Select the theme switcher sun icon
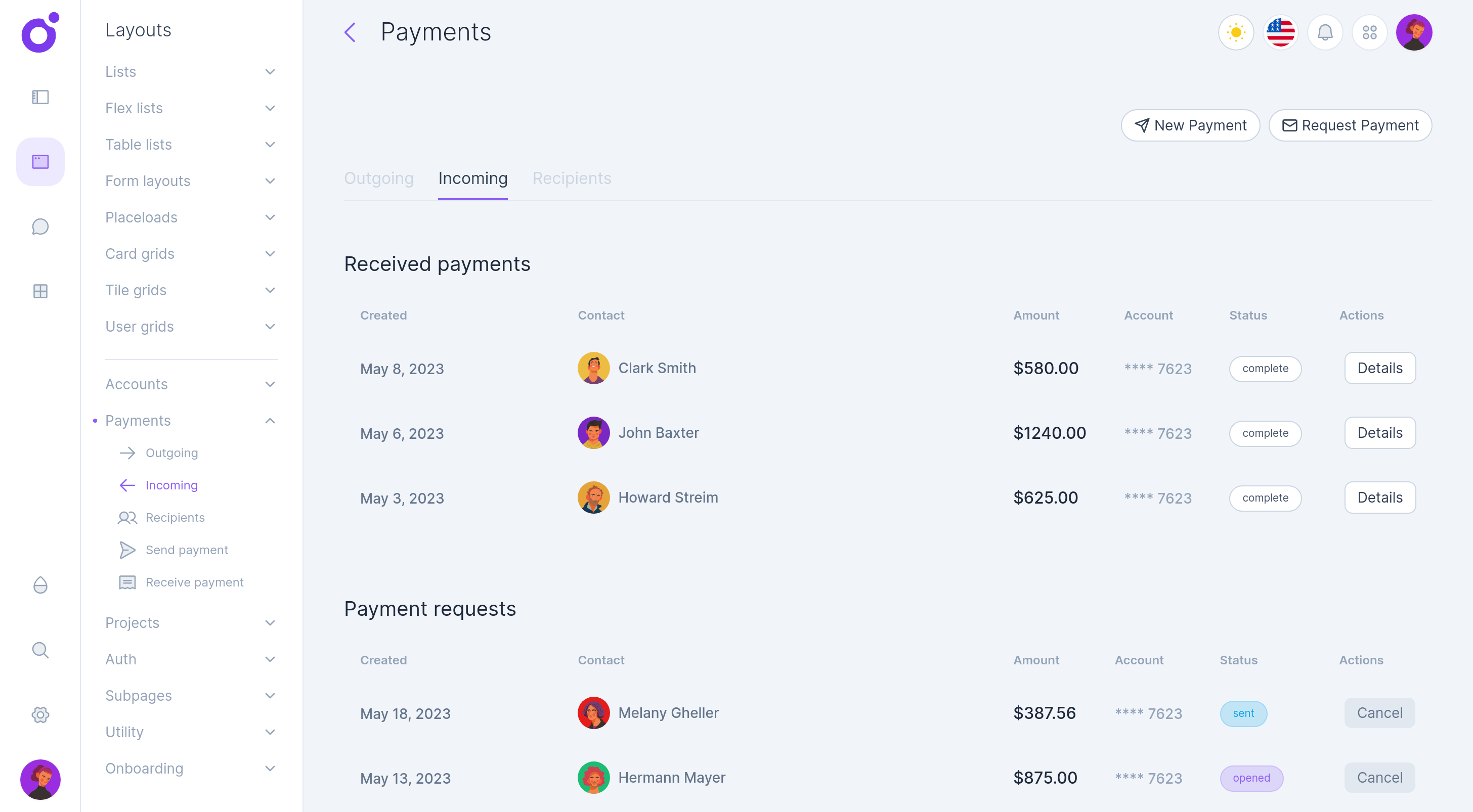This screenshot has height=812, width=1473. click(1236, 32)
